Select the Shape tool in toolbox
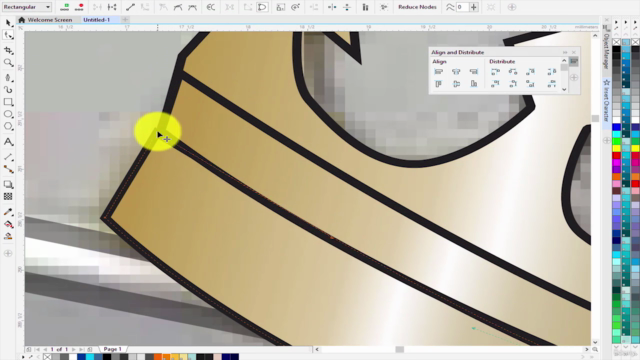The width and height of the screenshot is (640, 360). point(8,36)
